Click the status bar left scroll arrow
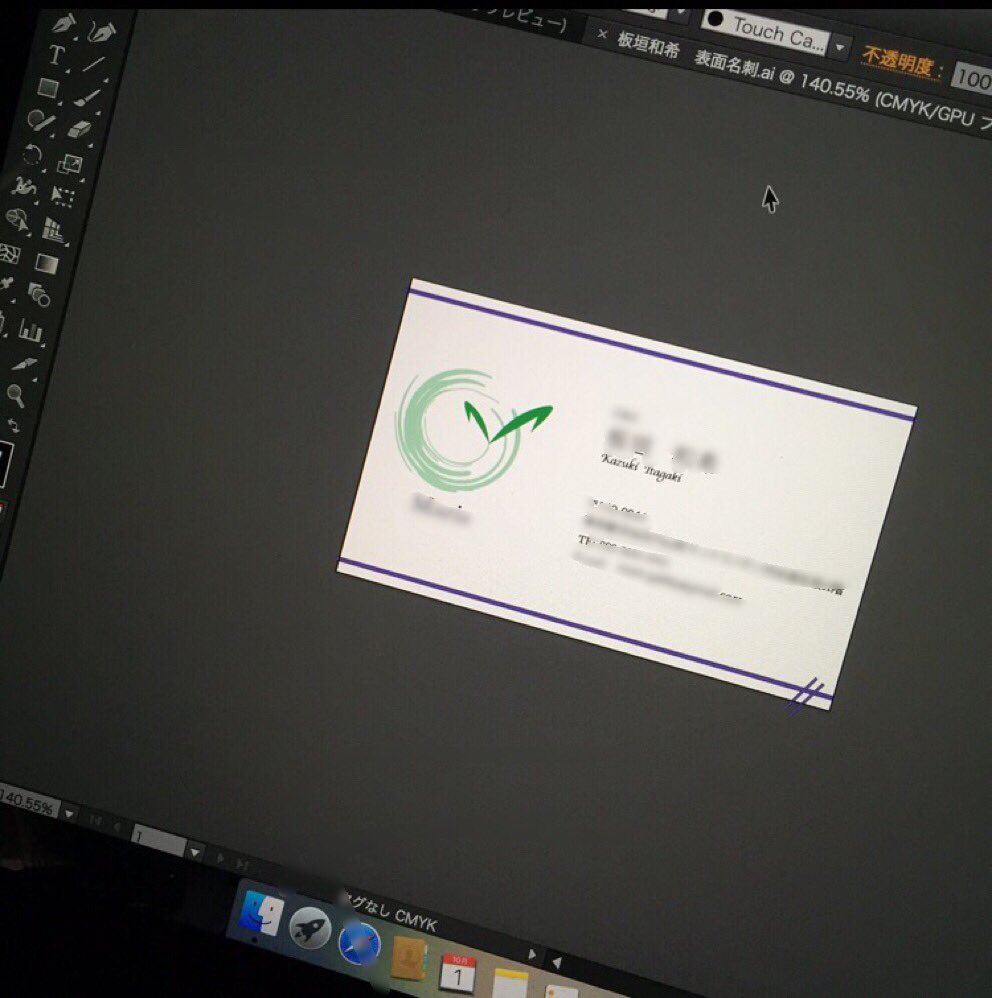The width and height of the screenshot is (992, 998). click(x=556, y=962)
